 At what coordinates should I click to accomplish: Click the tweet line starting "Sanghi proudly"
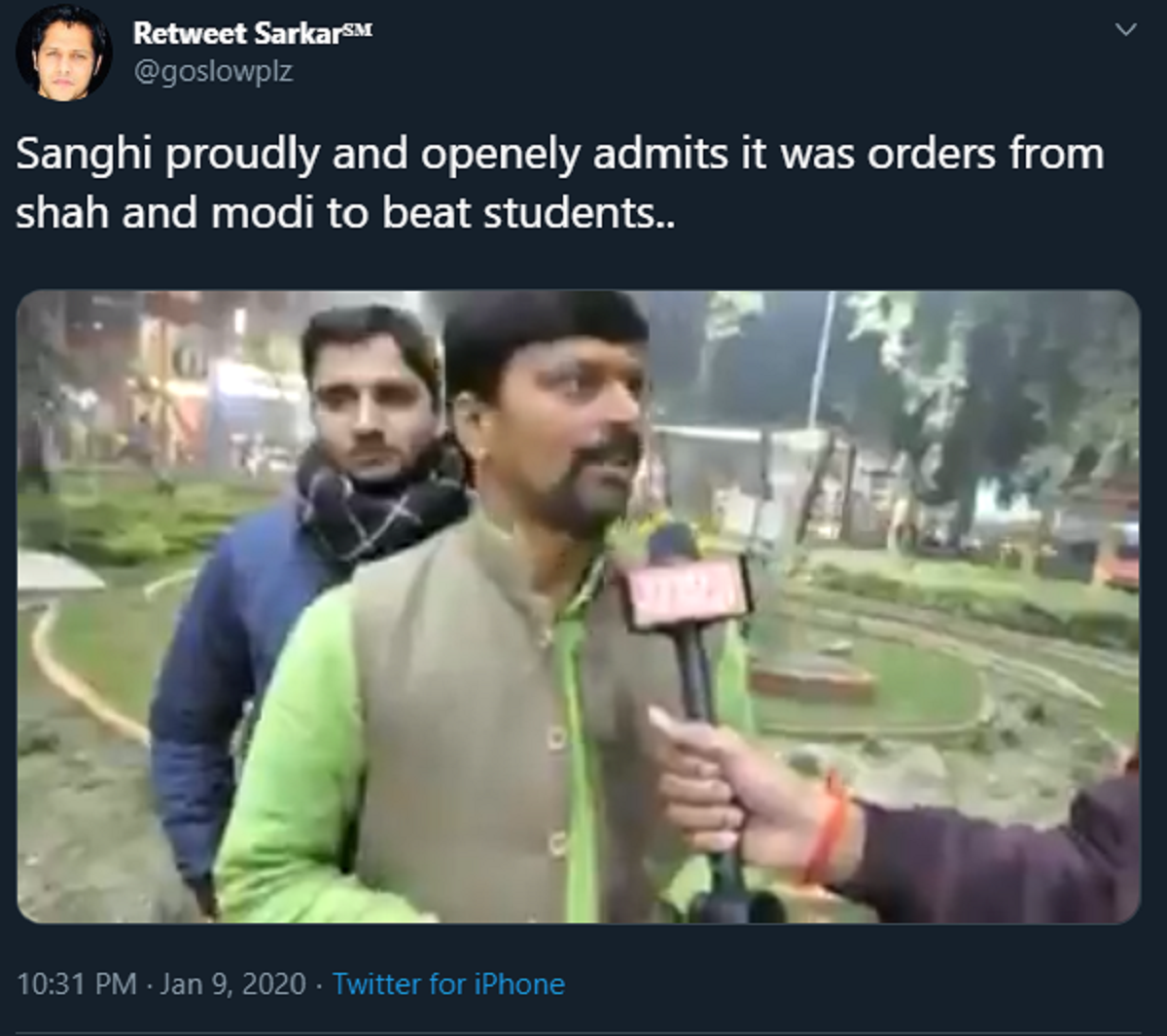point(560,156)
